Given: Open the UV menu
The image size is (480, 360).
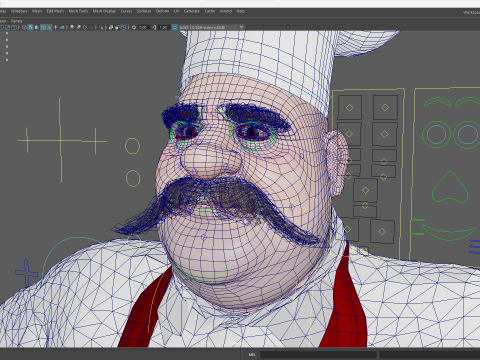Looking at the screenshot, I should tap(176, 11).
